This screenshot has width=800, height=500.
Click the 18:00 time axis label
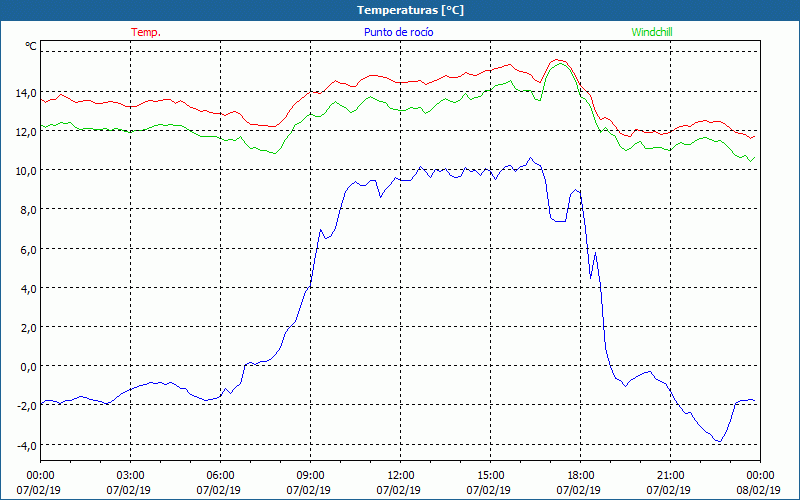point(581,476)
